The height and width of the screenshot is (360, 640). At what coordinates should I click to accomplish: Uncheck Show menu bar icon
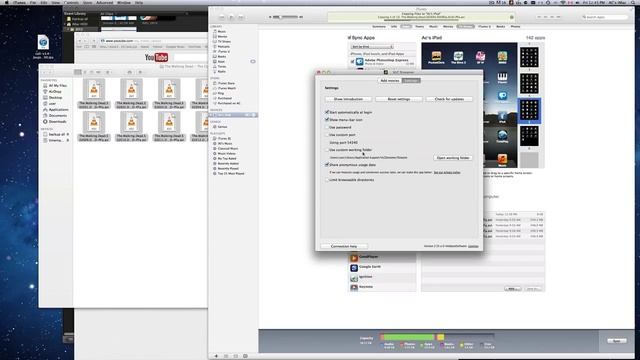coord(327,120)
